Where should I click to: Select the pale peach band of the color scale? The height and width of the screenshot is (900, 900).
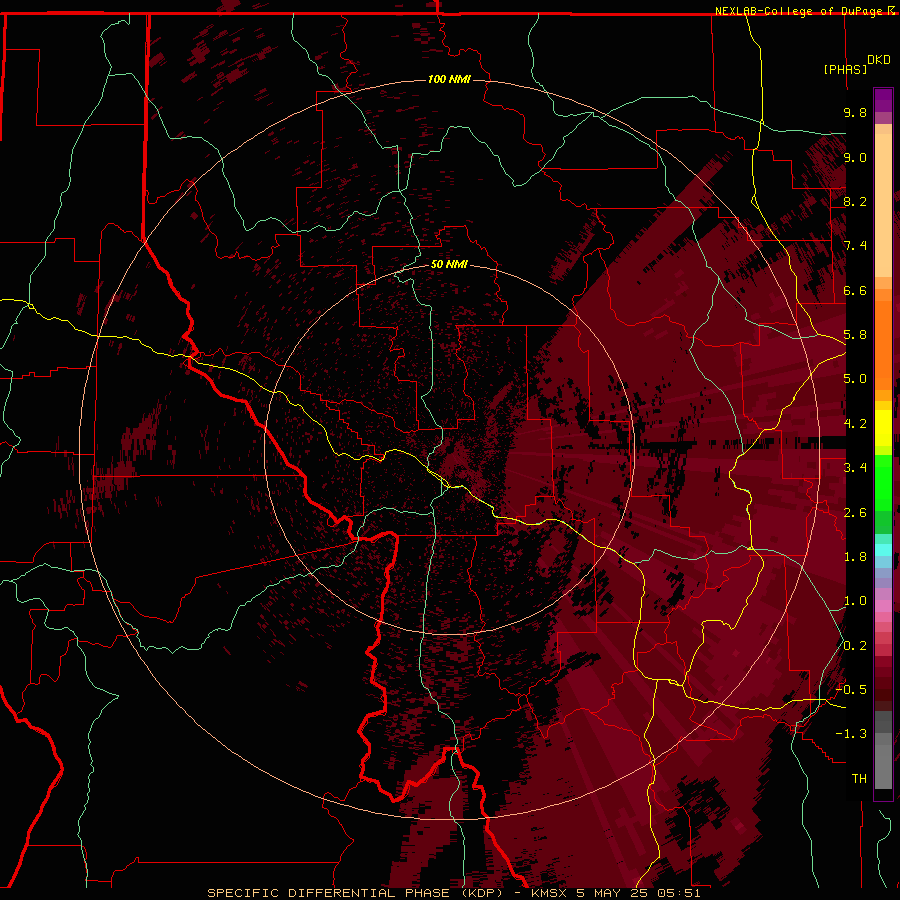point(883,205)
